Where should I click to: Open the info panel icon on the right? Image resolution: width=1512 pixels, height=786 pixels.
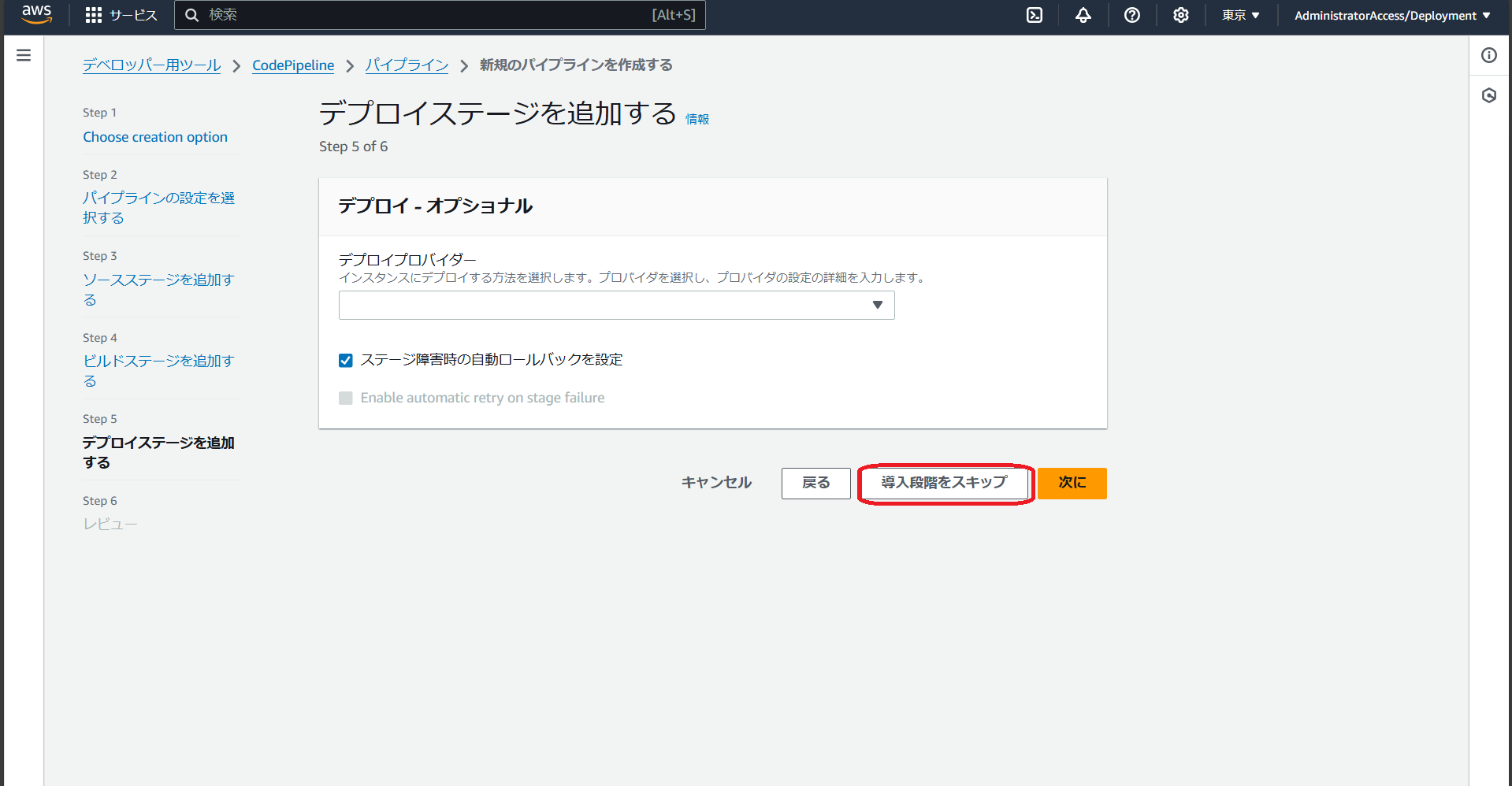tap(1488, 55)
